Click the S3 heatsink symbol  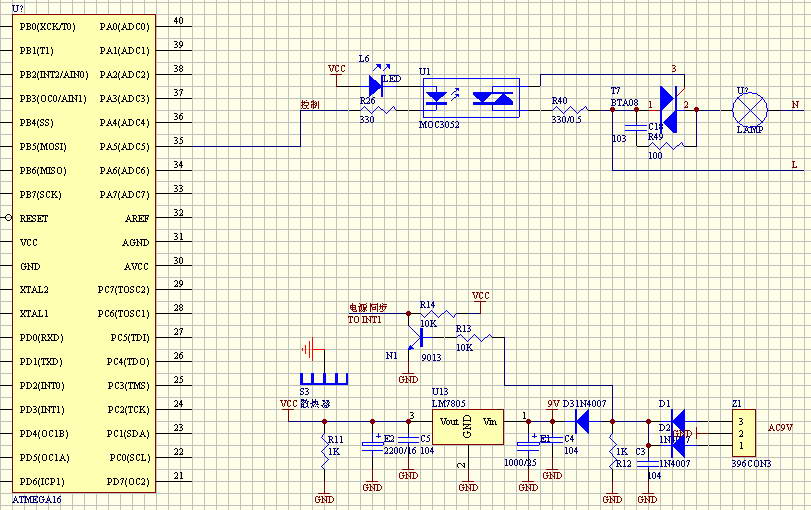pos(325,368)
